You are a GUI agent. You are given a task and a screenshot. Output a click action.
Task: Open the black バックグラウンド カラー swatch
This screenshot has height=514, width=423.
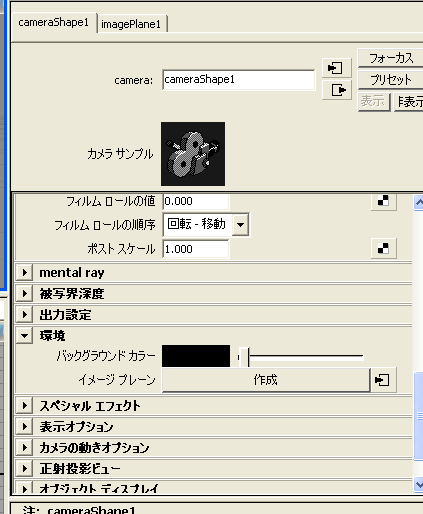click(x=196, y=356)
